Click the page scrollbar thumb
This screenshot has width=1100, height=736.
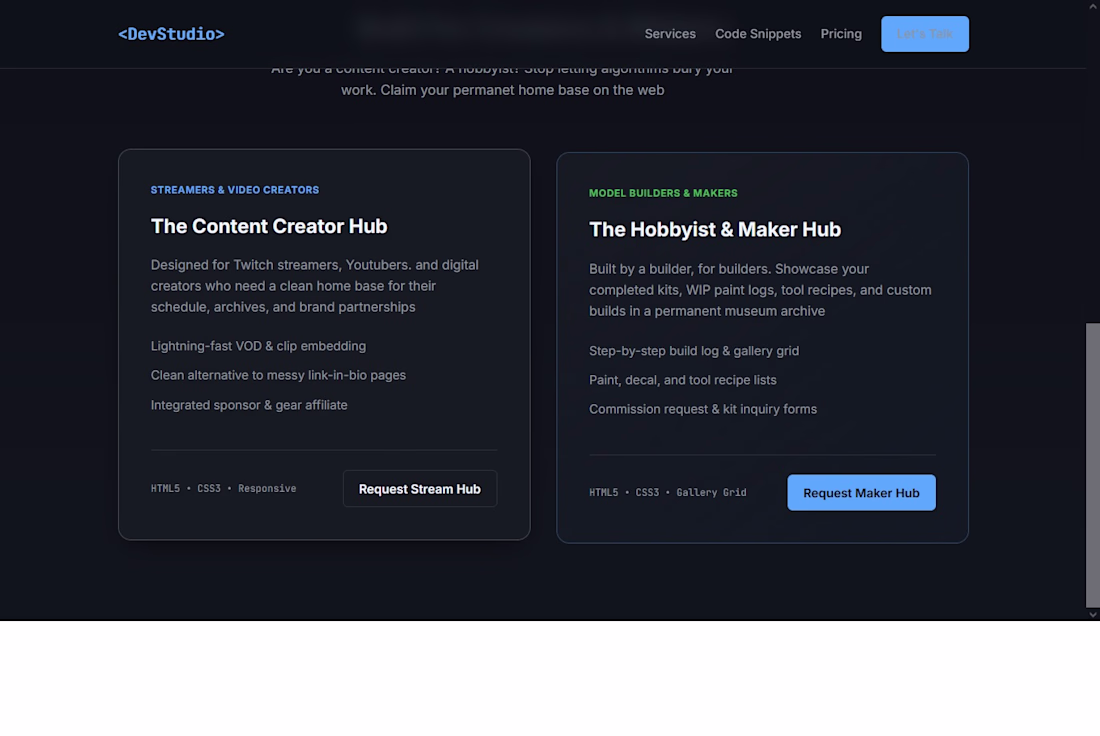click(1092, 464)
